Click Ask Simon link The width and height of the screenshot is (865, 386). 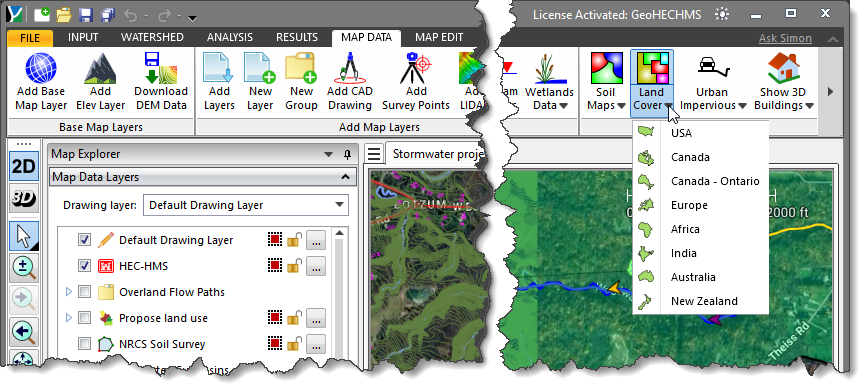coord(785,38)
